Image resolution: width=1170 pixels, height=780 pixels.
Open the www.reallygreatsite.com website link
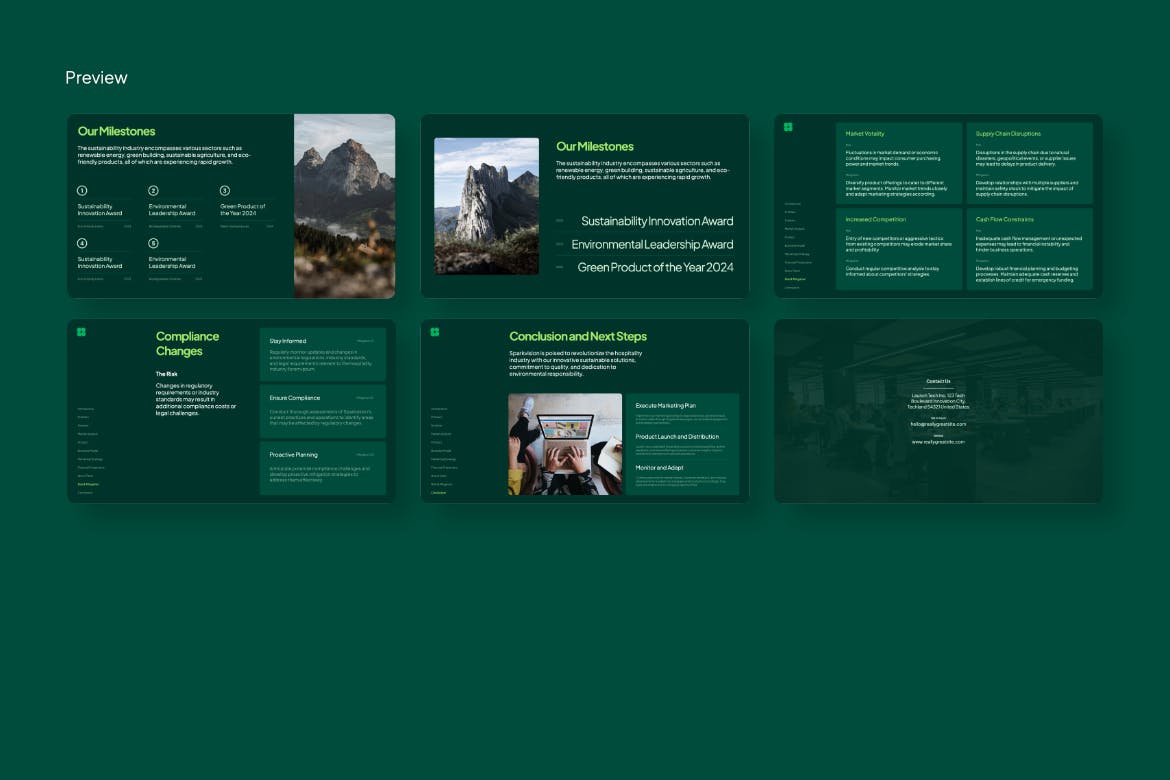pos(938,442)
